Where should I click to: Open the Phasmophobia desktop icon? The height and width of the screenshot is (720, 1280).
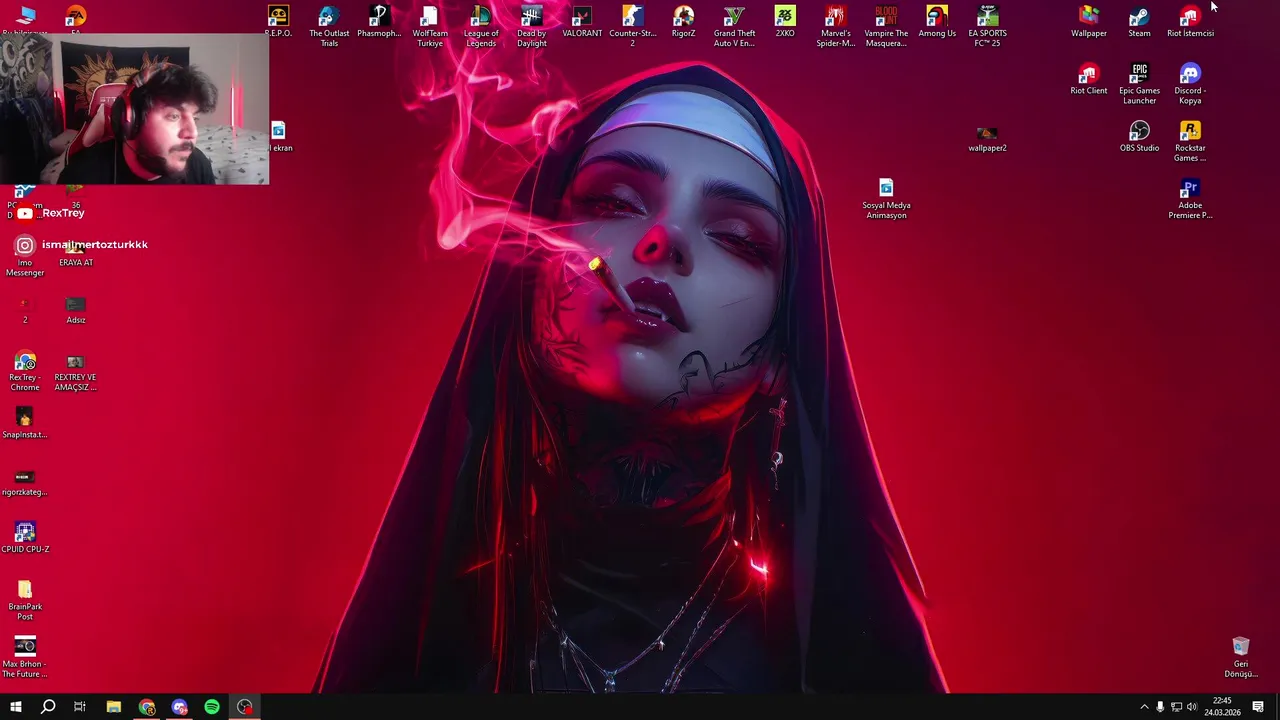click(379, 22)
